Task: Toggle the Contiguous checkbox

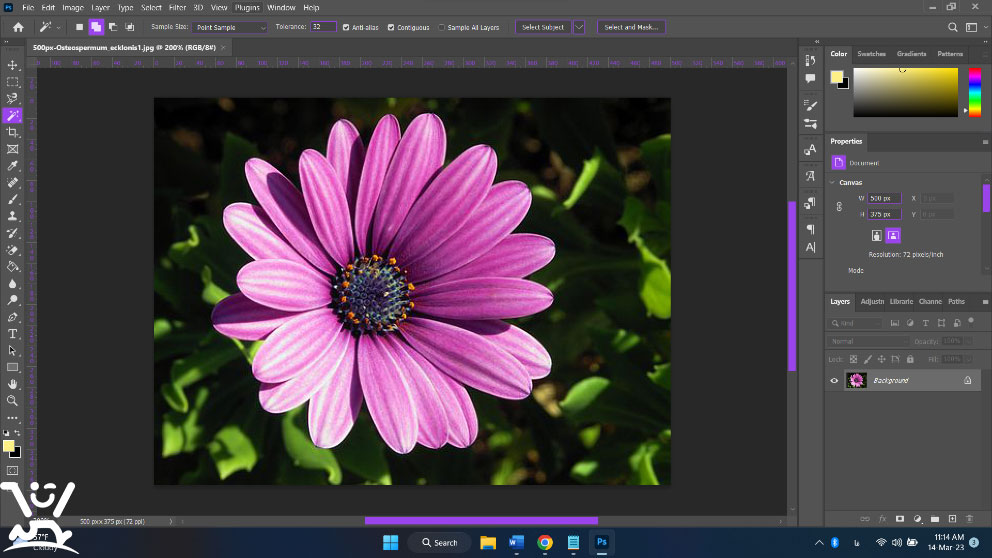Action: (x=391, y=27)
